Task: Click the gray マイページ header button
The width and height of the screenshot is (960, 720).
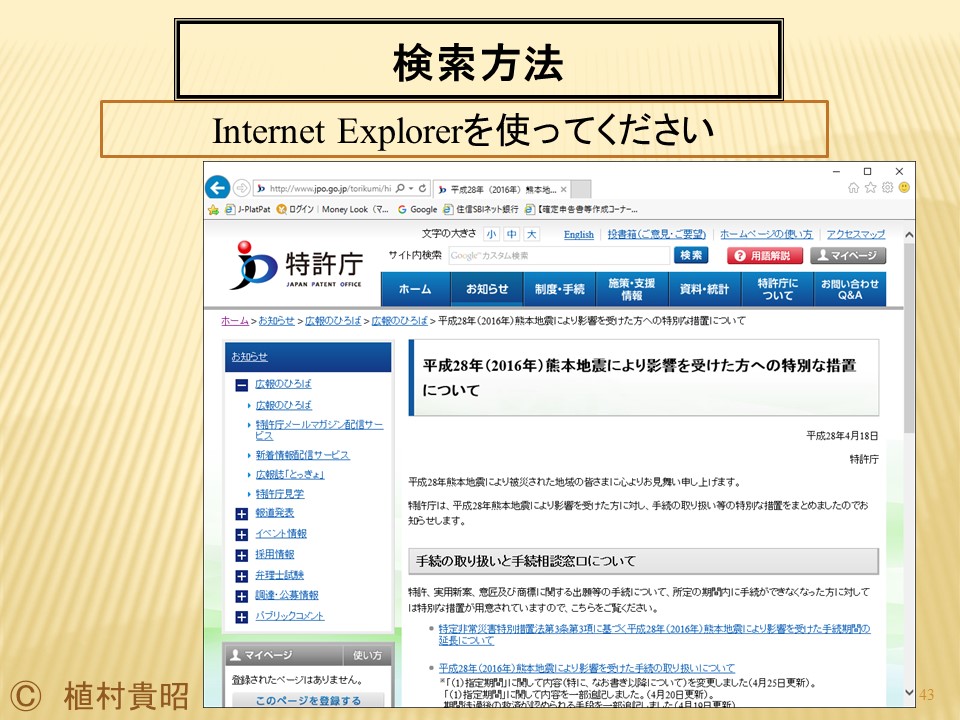Action: pos(848,255)
